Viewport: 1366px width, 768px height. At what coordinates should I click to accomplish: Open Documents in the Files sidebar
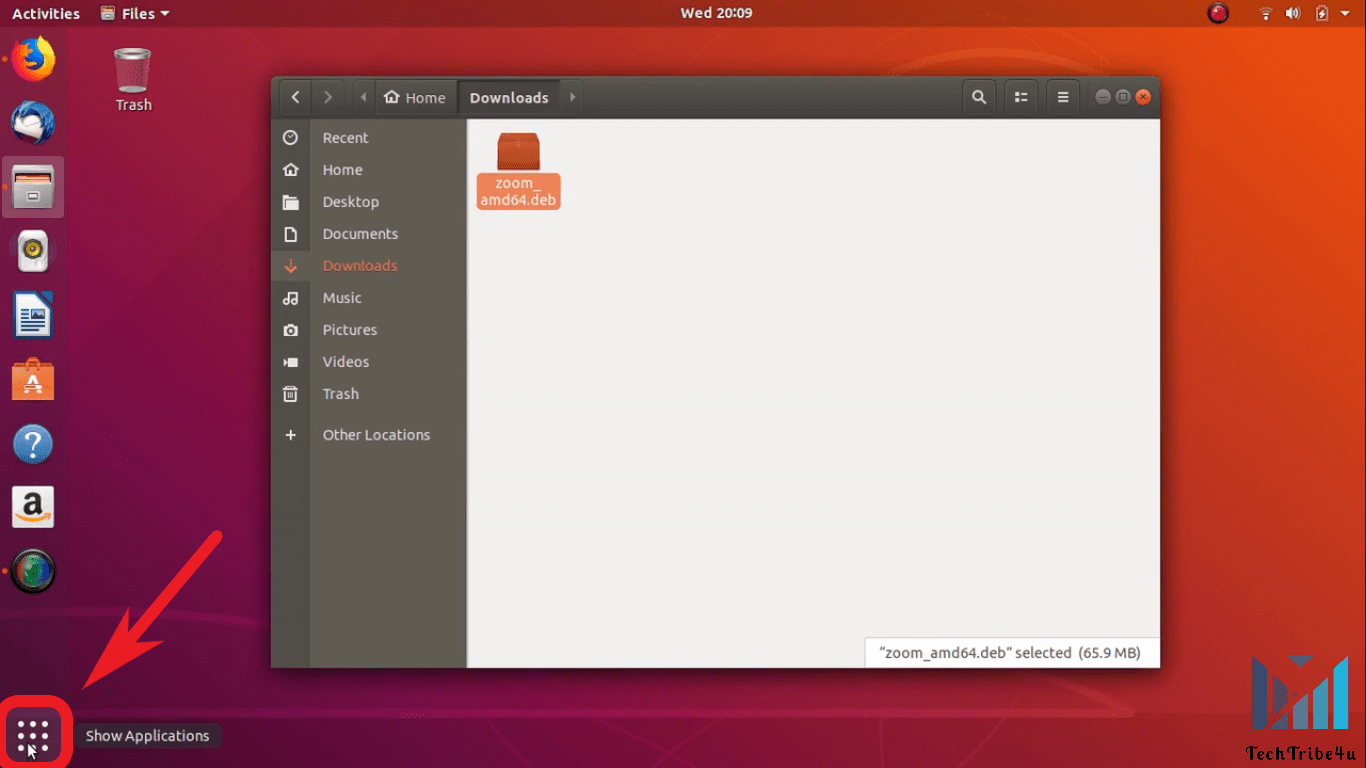368,234
